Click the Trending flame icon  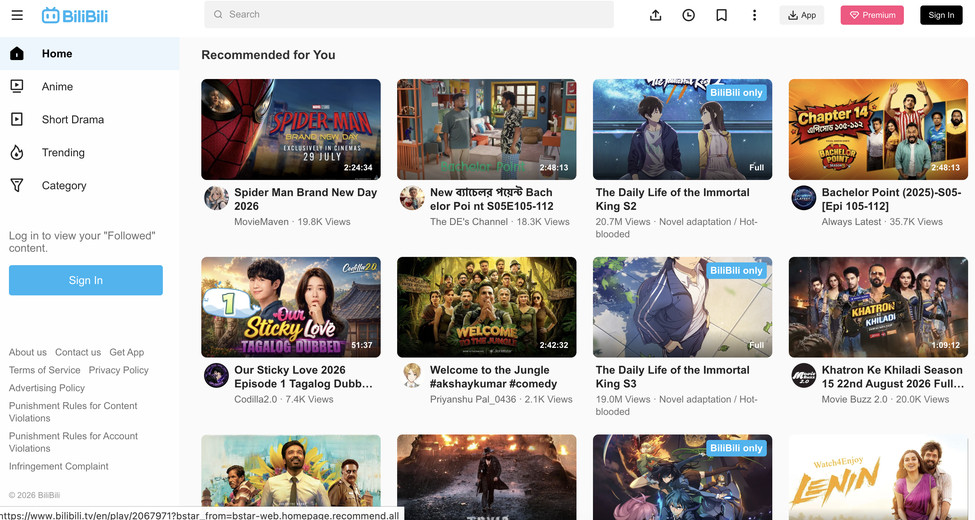pyautogui.click(x=17, y=152)
